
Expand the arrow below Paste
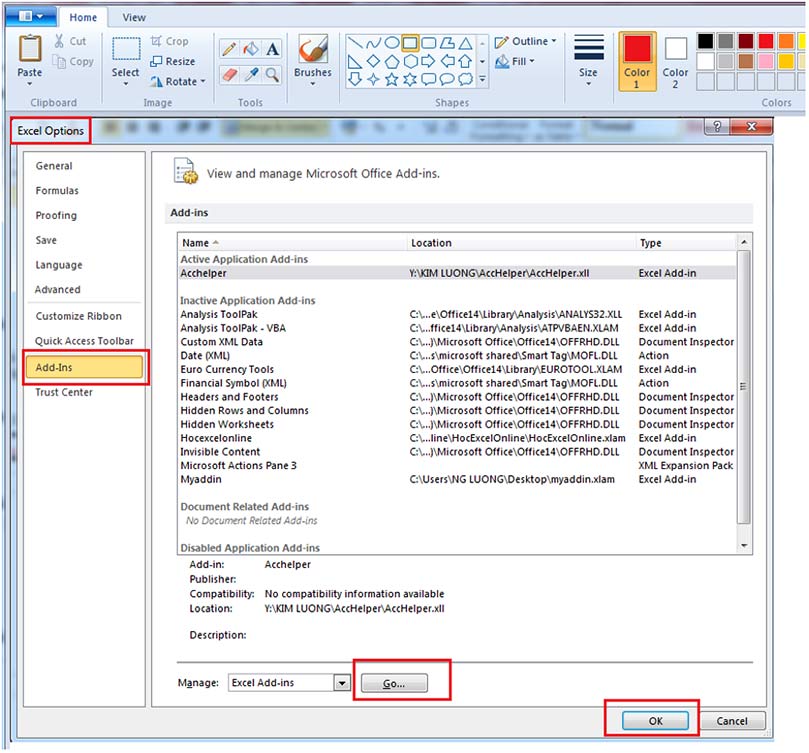(30, 84)
